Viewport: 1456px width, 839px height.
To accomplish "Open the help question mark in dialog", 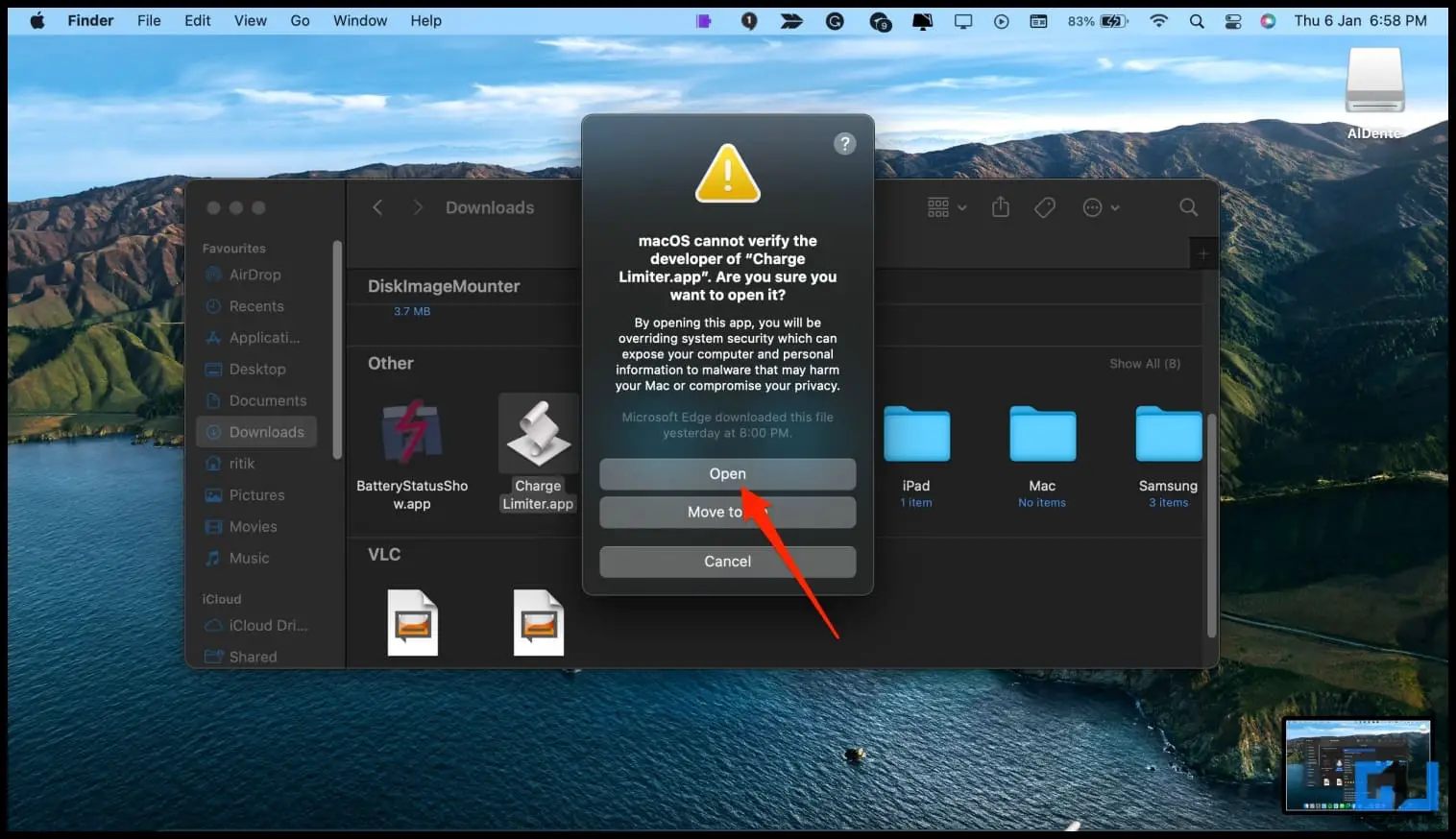I will pyautogui.click(x=844, y=144).
